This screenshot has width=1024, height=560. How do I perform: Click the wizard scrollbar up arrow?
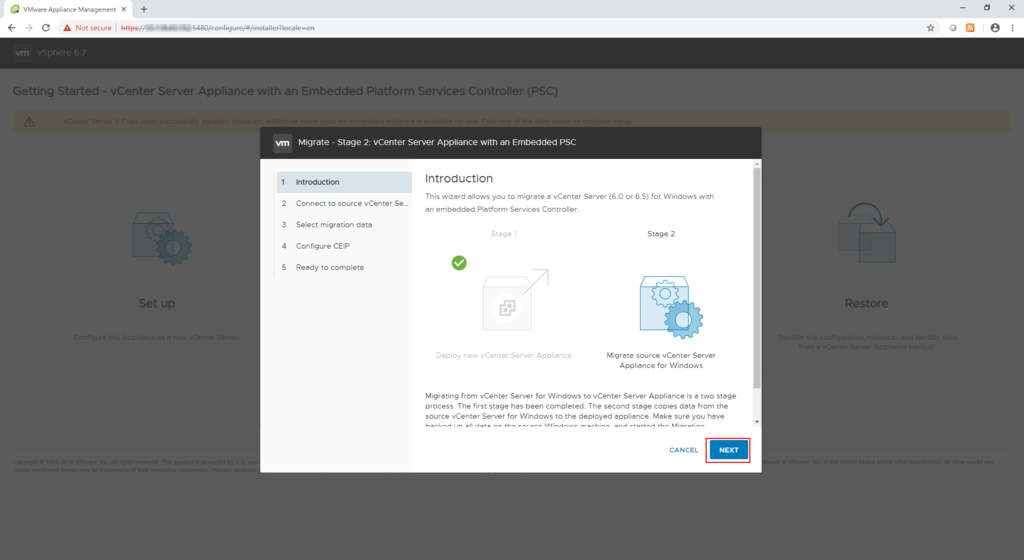point(757,164)
